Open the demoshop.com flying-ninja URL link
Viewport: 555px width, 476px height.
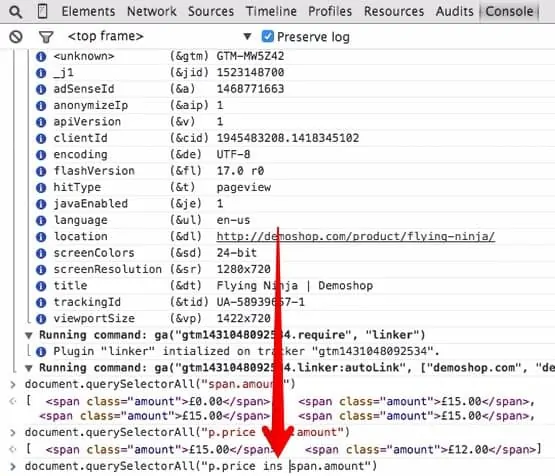[356, 236]
